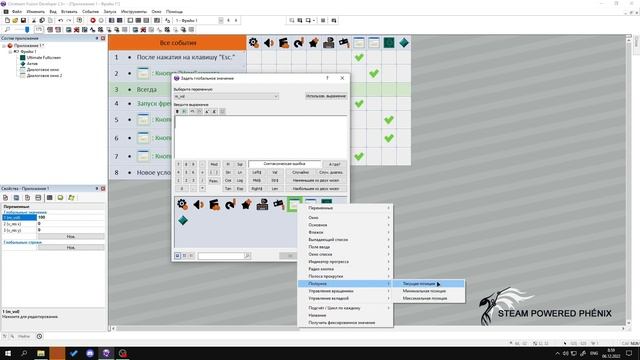Click the gear System column header in event editor
The image size is (640, 360).
[x=254, y=43]
